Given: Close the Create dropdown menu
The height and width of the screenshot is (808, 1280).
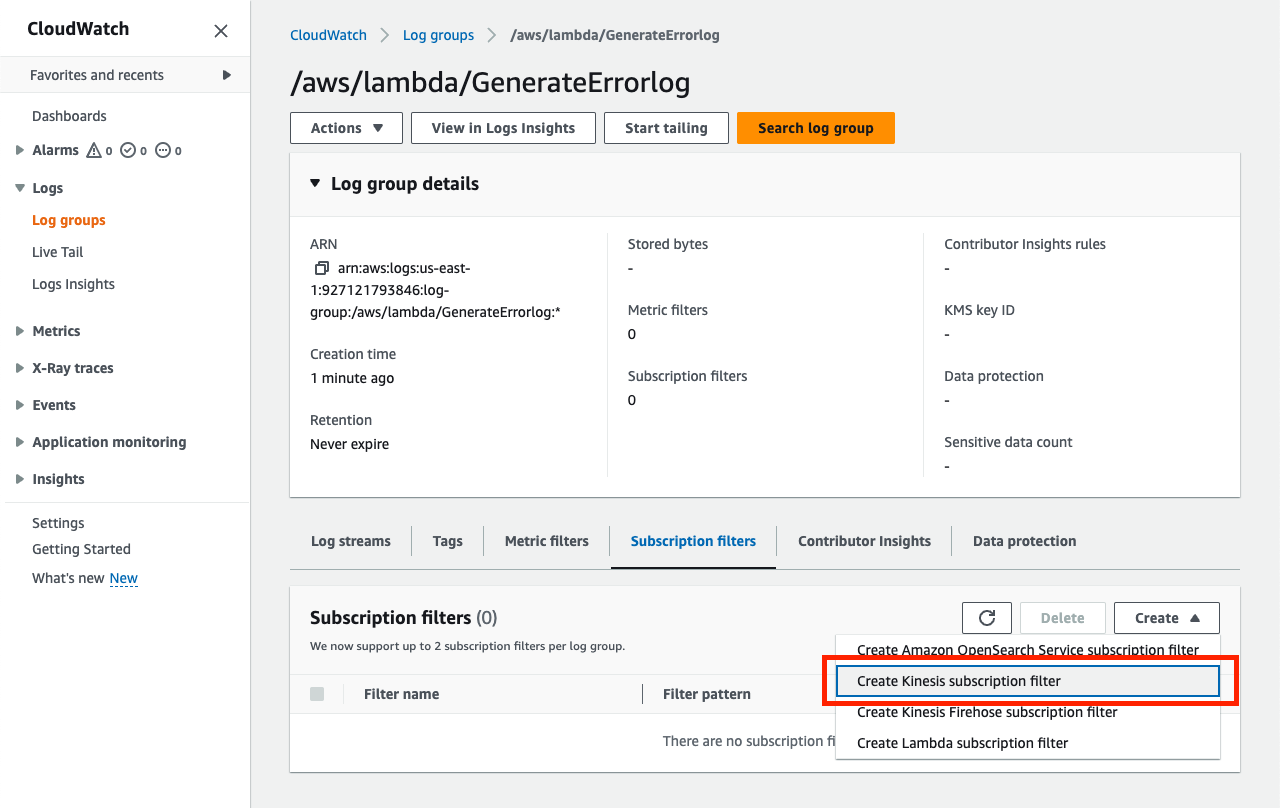Looking at the screenshot, I should click(1167, 618).
